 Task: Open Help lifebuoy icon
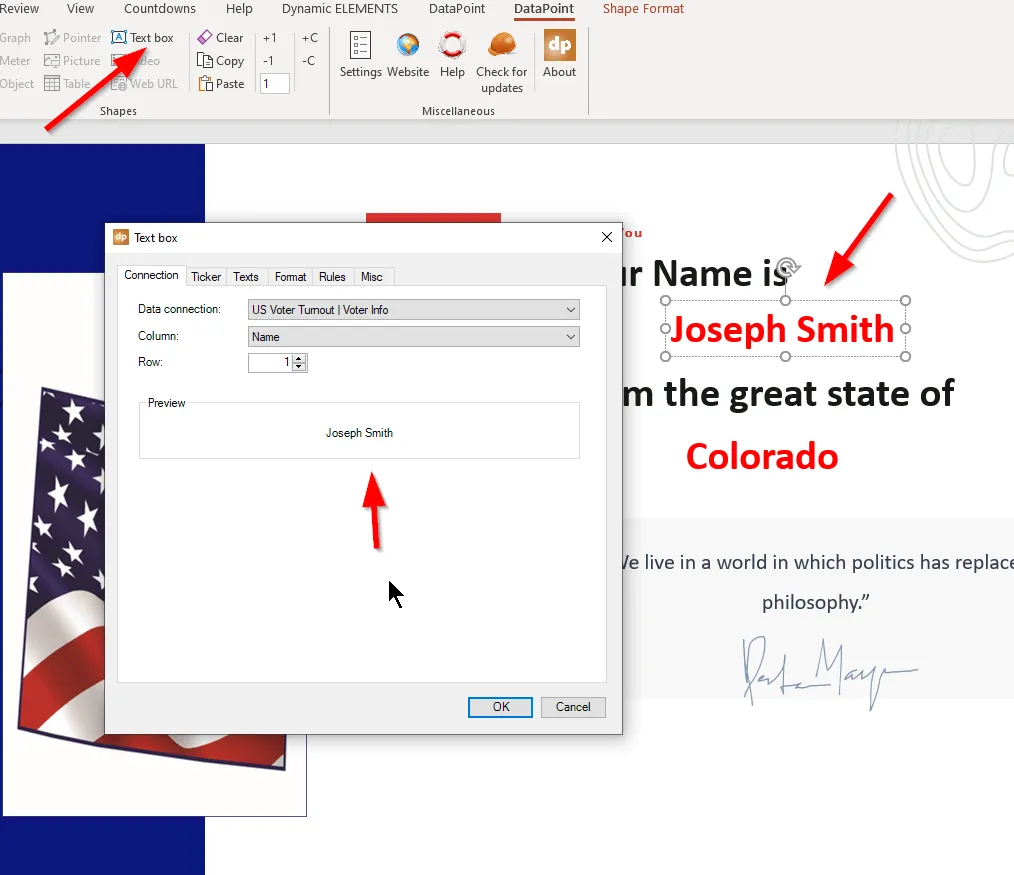452,55
